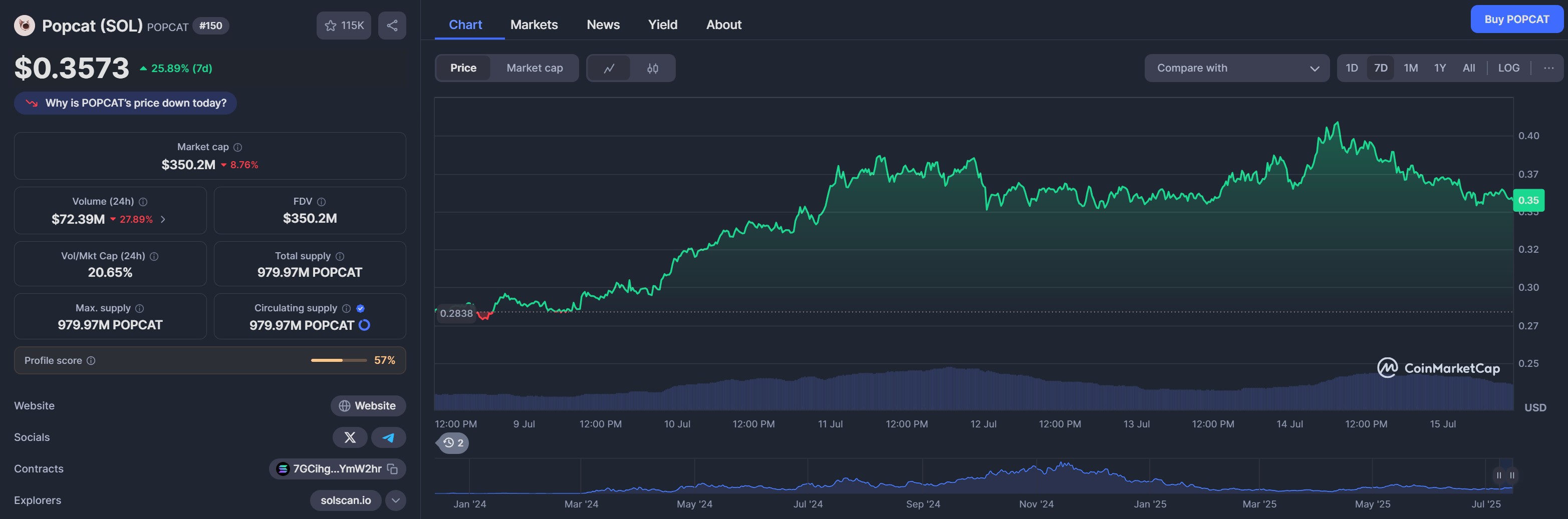Click the history events marker labeled 2
The image size is (1568, 519).
tap(453, 443)
